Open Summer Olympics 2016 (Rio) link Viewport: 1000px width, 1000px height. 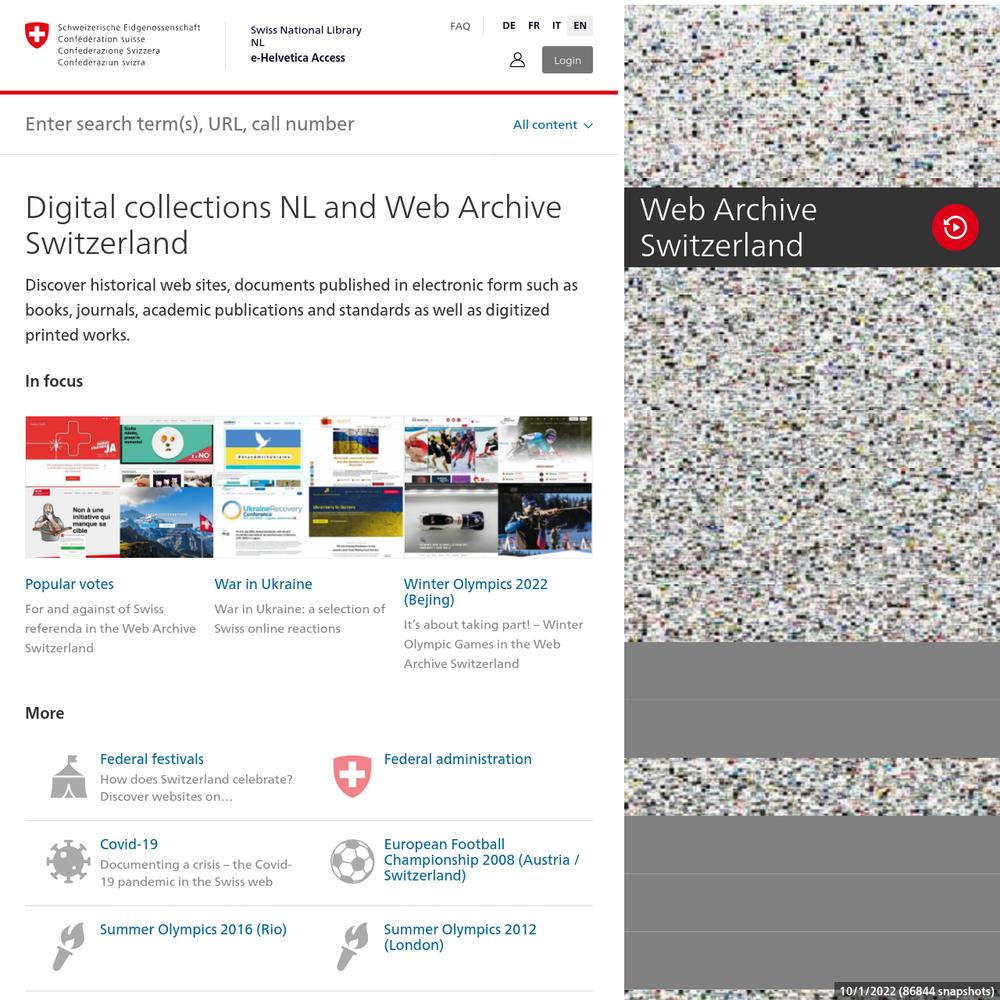coord(193,929)
